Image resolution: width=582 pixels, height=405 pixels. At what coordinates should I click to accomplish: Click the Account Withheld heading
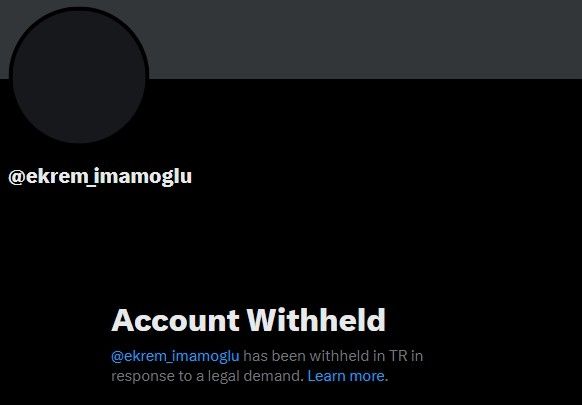[x=248, y=320]
